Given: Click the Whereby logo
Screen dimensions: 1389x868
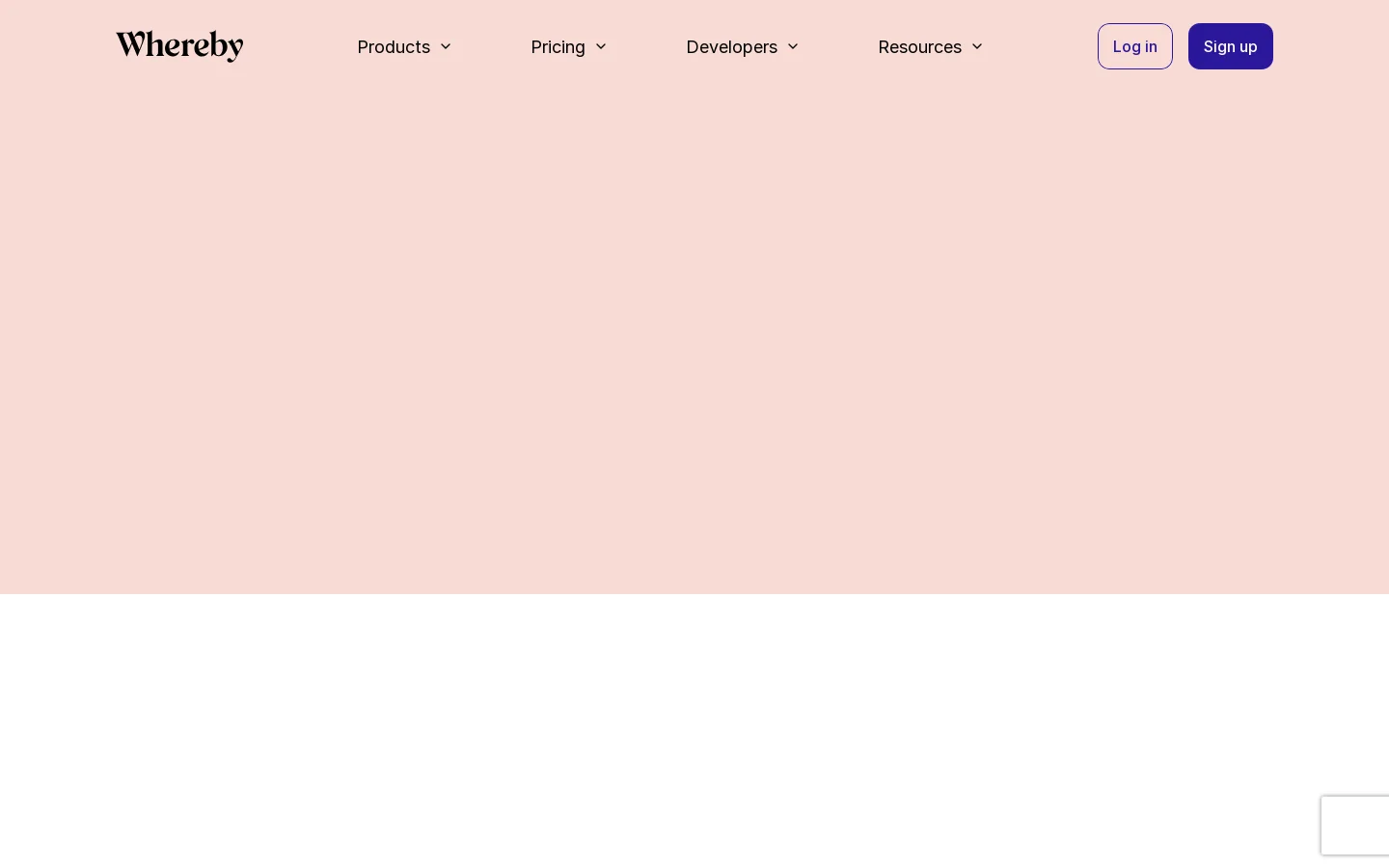Looking at the screenshot, I should 179,46.
